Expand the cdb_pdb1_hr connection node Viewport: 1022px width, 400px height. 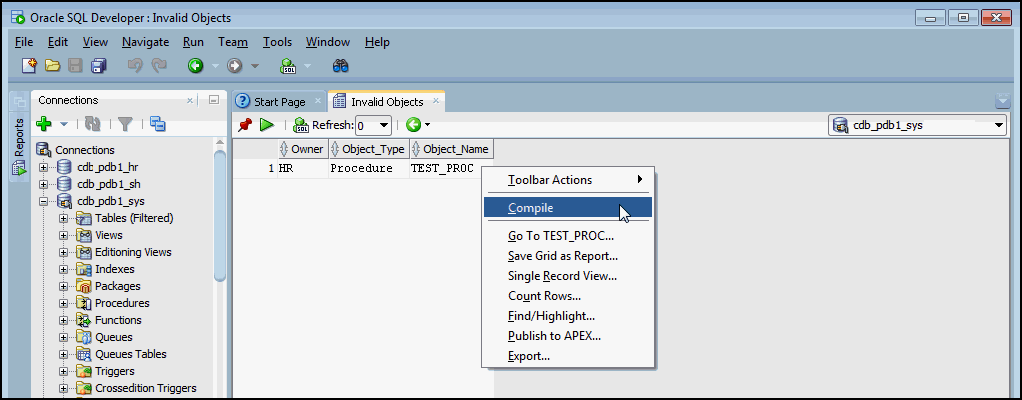44,167
